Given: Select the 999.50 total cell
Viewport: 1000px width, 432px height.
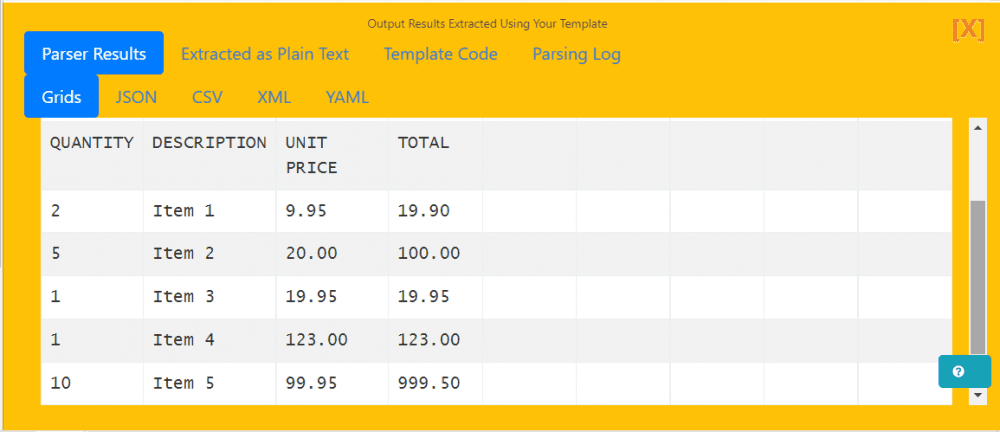Looking at the screenshot, I should click(x=429, y=383).
